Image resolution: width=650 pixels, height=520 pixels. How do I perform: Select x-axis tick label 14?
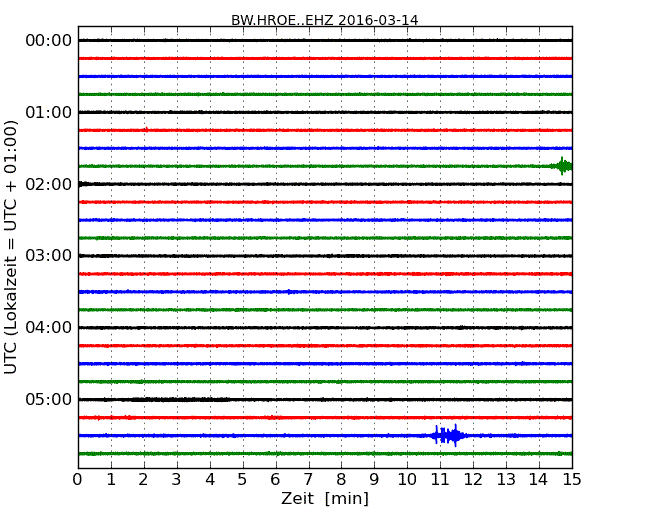tap(538, 479)
